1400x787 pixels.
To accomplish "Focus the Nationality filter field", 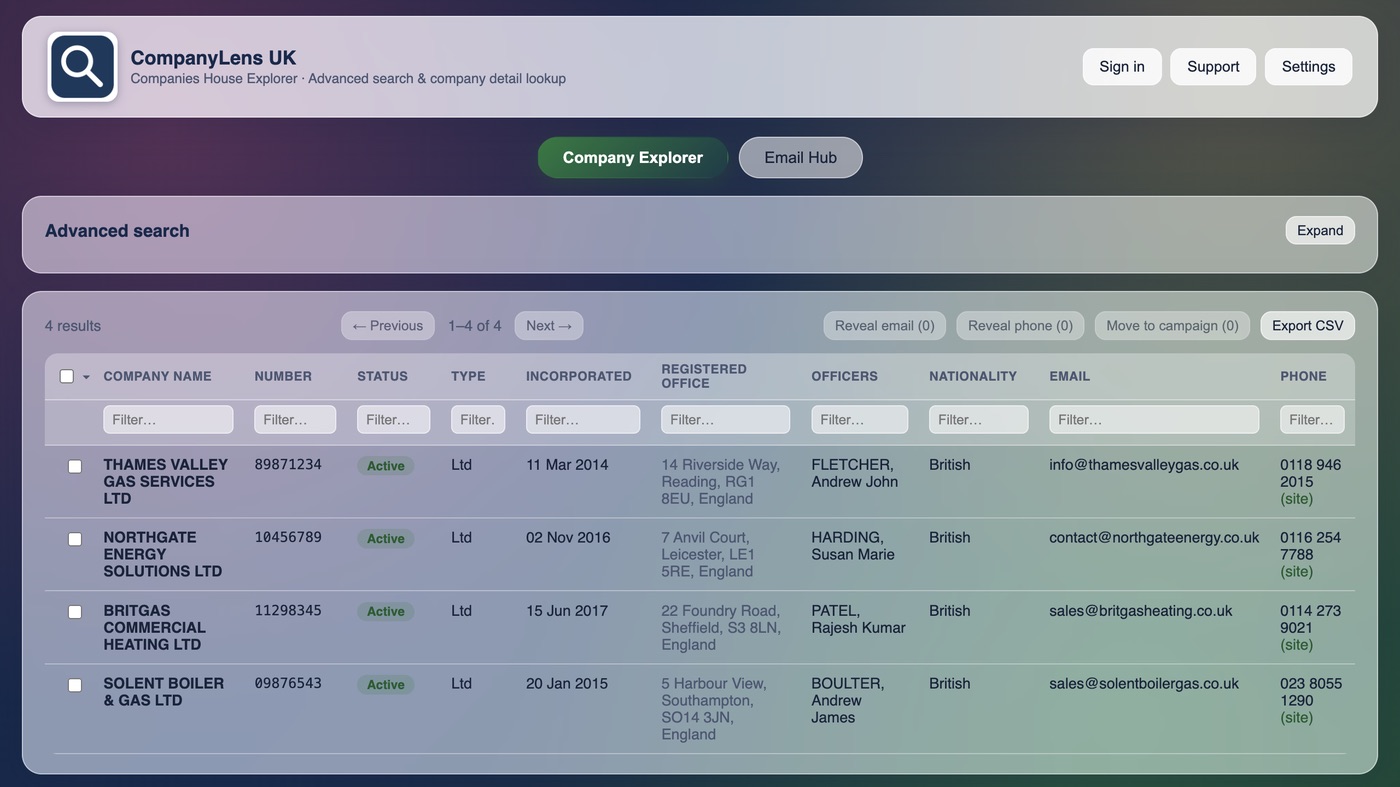I will 979,420.
